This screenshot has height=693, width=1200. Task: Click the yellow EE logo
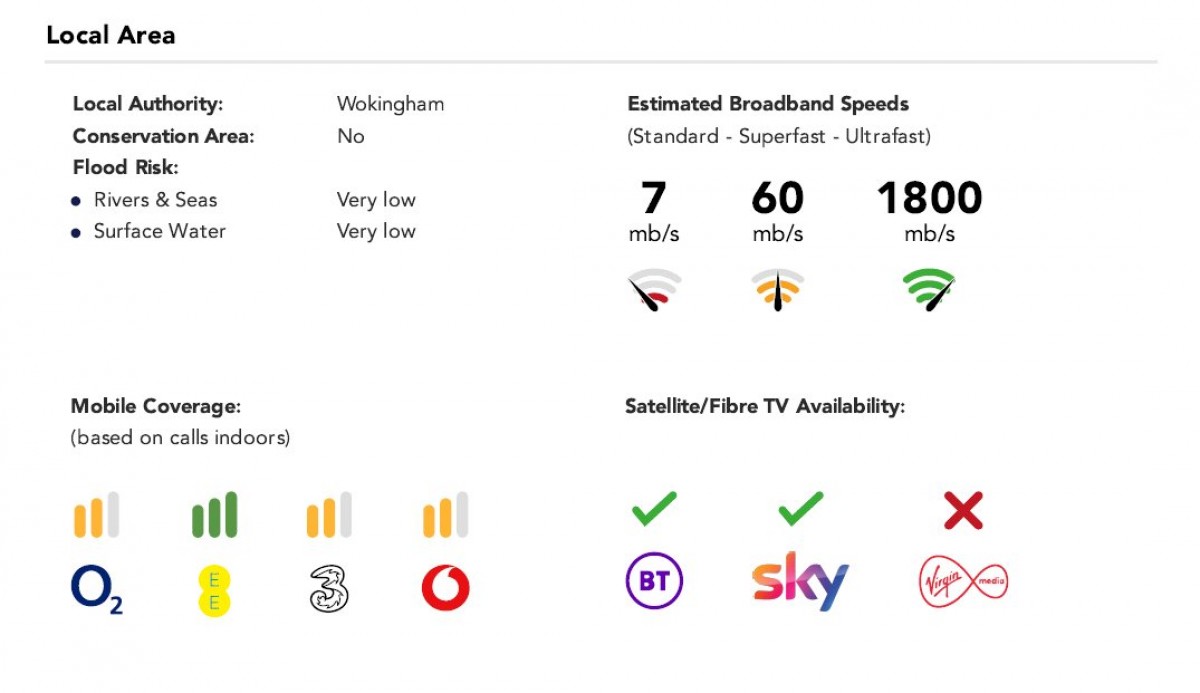click(x=214, y=589)
